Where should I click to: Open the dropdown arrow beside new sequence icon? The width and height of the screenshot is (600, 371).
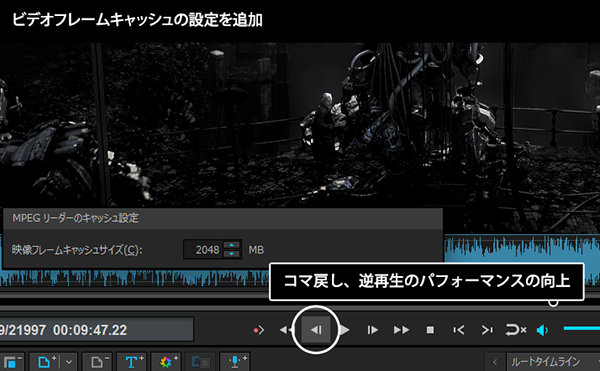point(69,361)
